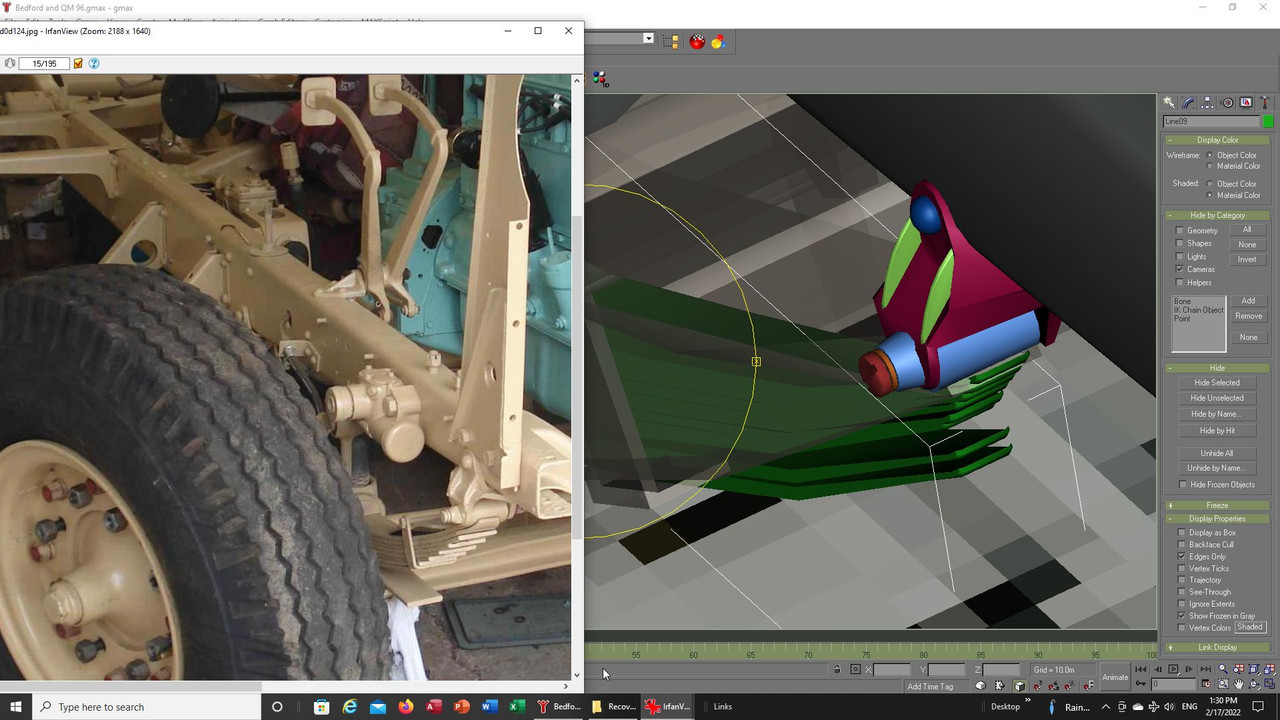Screen dimensions: 1280x720
Task: Toggle the Geometry hide checkbox
Action: (1180, 231)
